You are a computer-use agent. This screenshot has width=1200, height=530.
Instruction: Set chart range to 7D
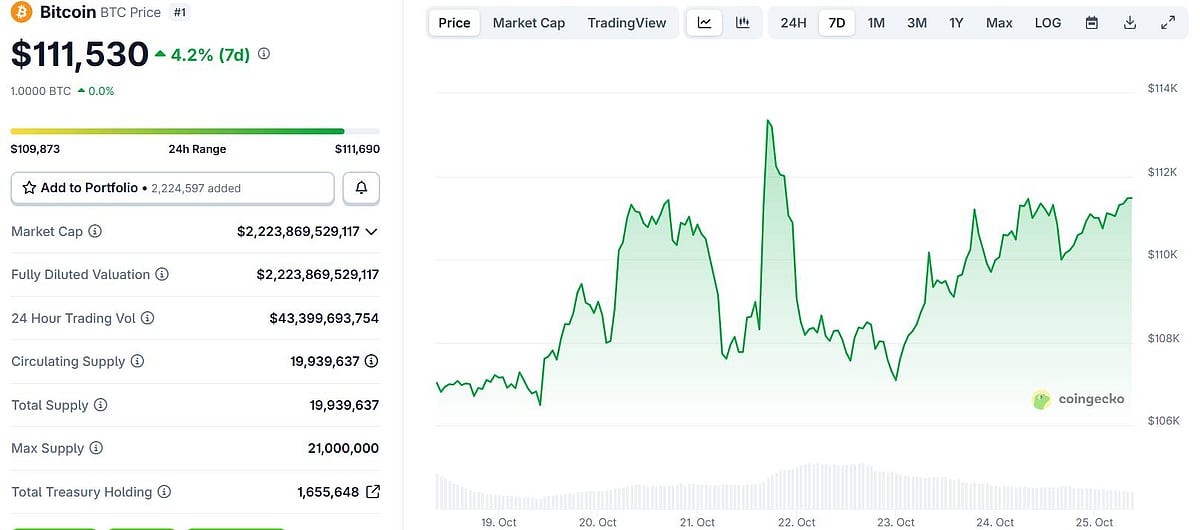[837, 22]
